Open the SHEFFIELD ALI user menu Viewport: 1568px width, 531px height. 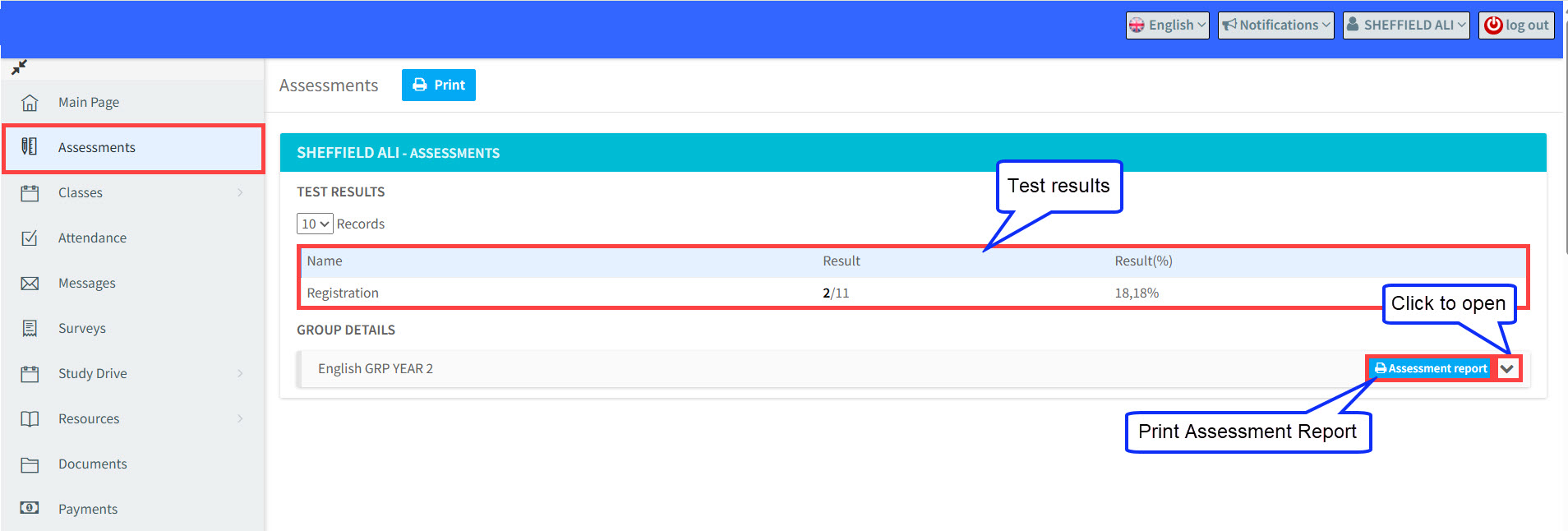pyautogui.click(x=1406, y=25)
